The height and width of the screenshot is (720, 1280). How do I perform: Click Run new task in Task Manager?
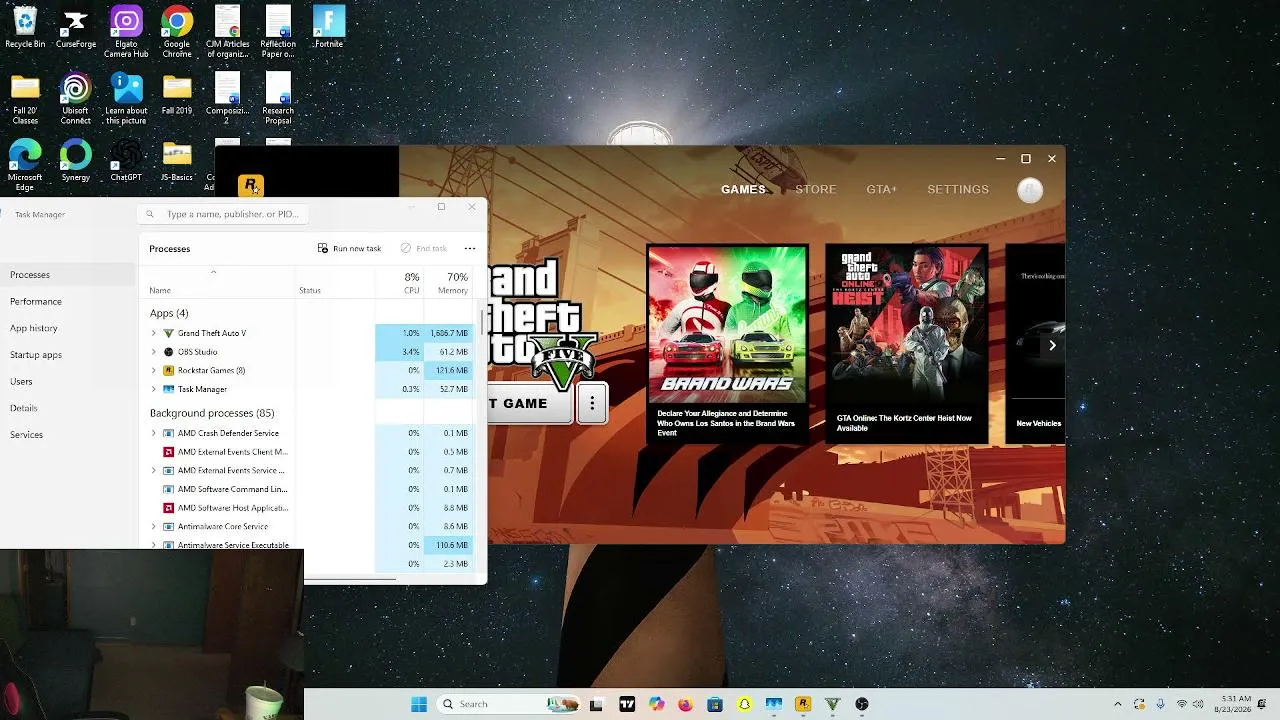click(349, 248)
